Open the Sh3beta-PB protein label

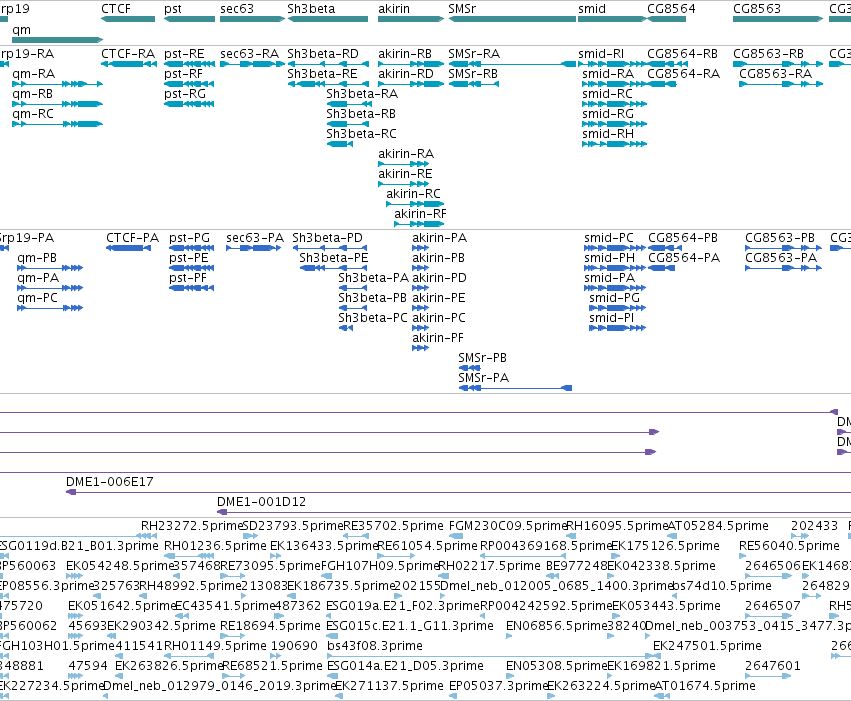(372, 297)
